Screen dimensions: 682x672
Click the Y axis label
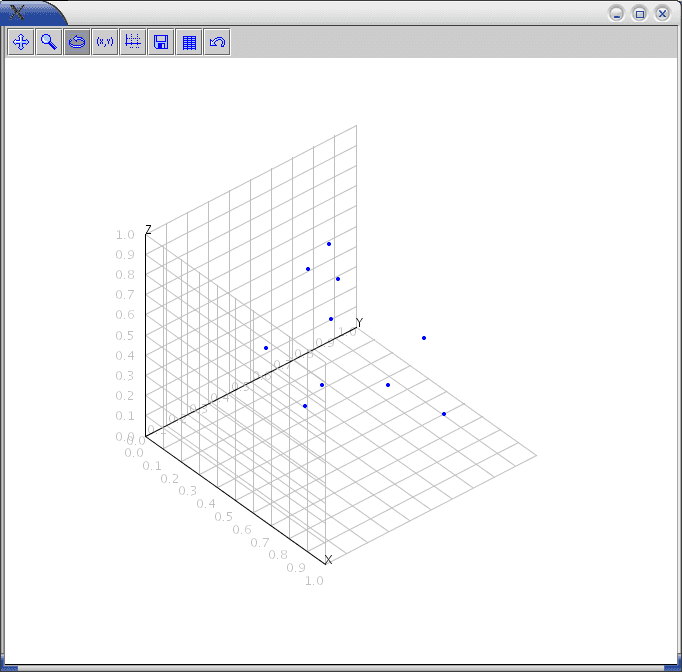click(x=359, y=322)
